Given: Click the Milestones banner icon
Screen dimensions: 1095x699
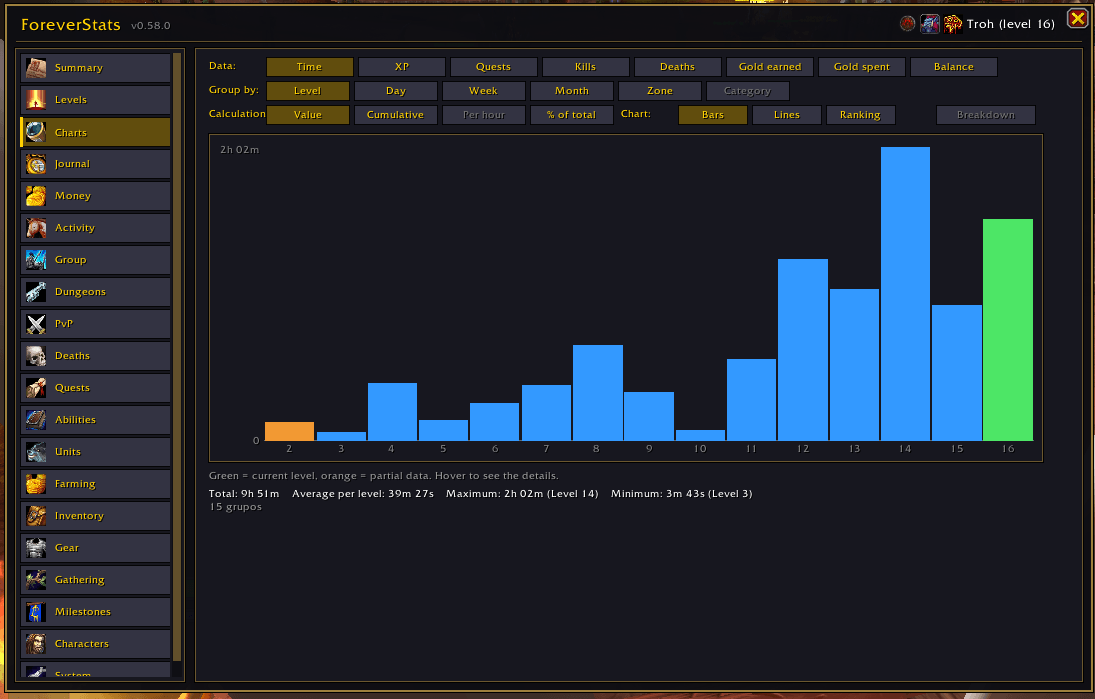Looking at the screenshot, I should [36, 612].
